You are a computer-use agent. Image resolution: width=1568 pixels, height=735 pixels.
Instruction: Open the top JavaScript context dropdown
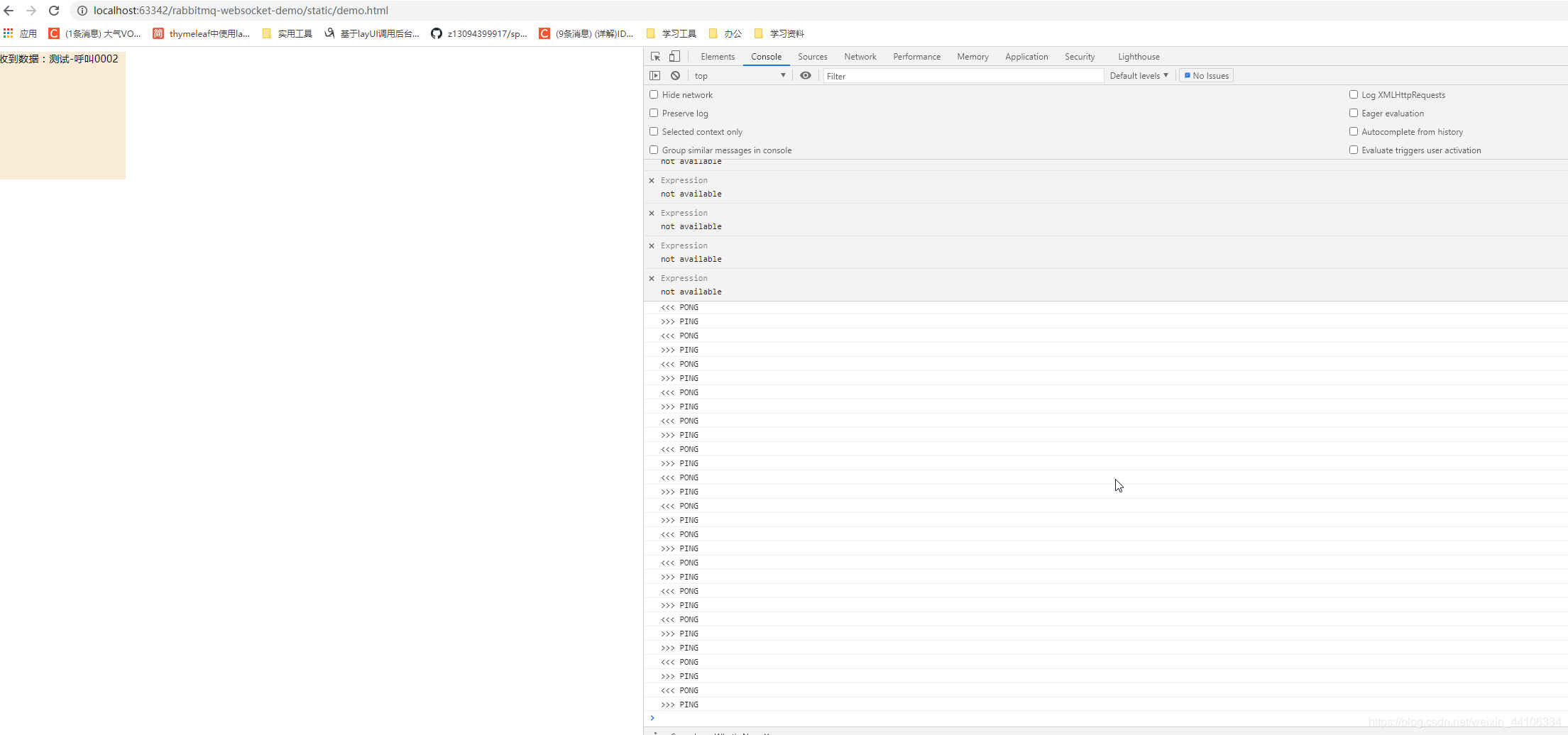[x=740, y=76]
